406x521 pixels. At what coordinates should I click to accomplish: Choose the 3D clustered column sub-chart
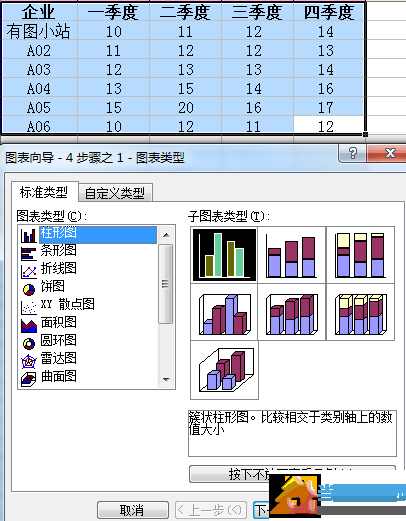pos(224,312)
